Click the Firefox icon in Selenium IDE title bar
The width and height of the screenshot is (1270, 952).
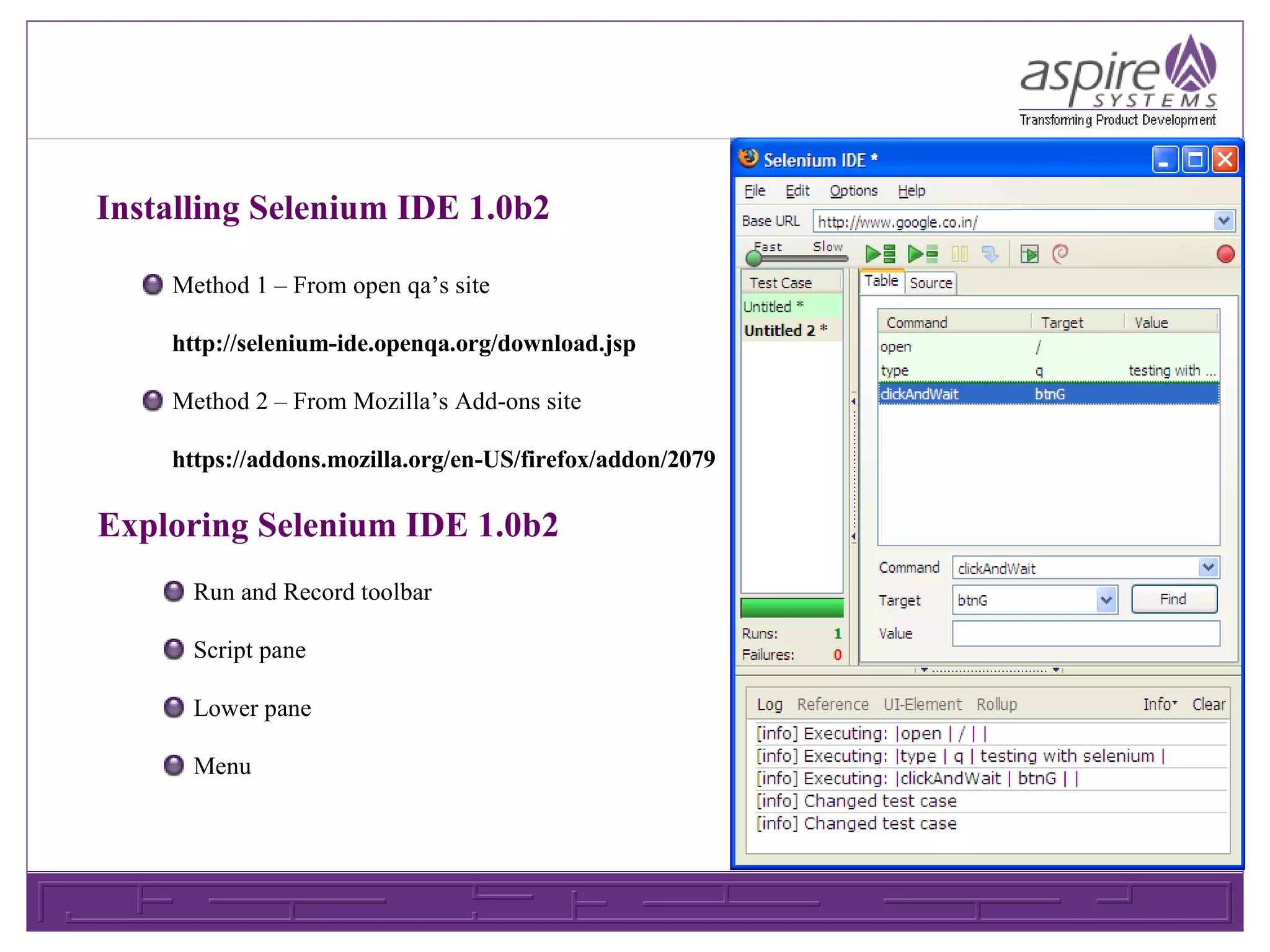[748, 159]
